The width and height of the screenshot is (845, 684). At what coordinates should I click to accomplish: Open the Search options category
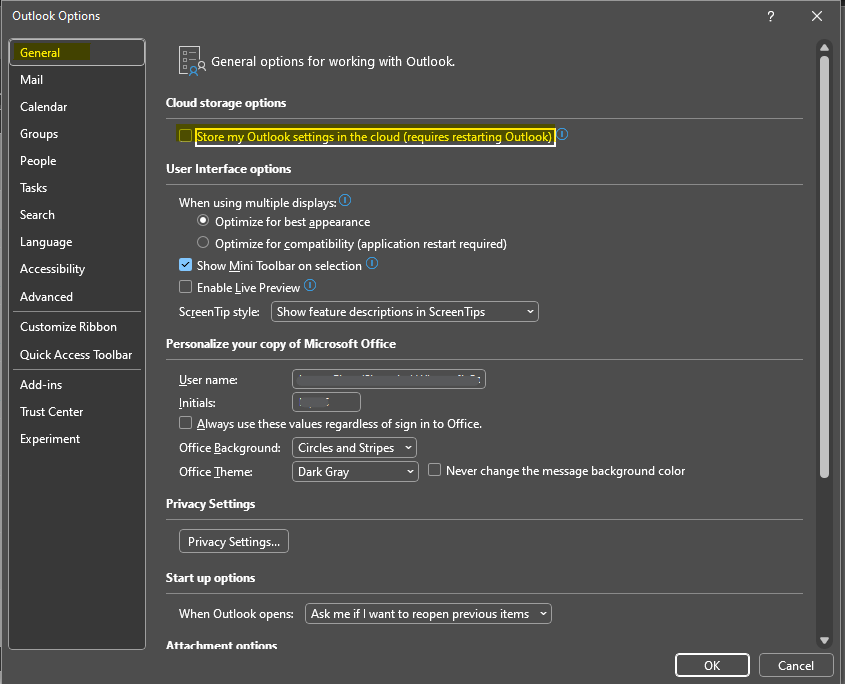pos(77,215)
